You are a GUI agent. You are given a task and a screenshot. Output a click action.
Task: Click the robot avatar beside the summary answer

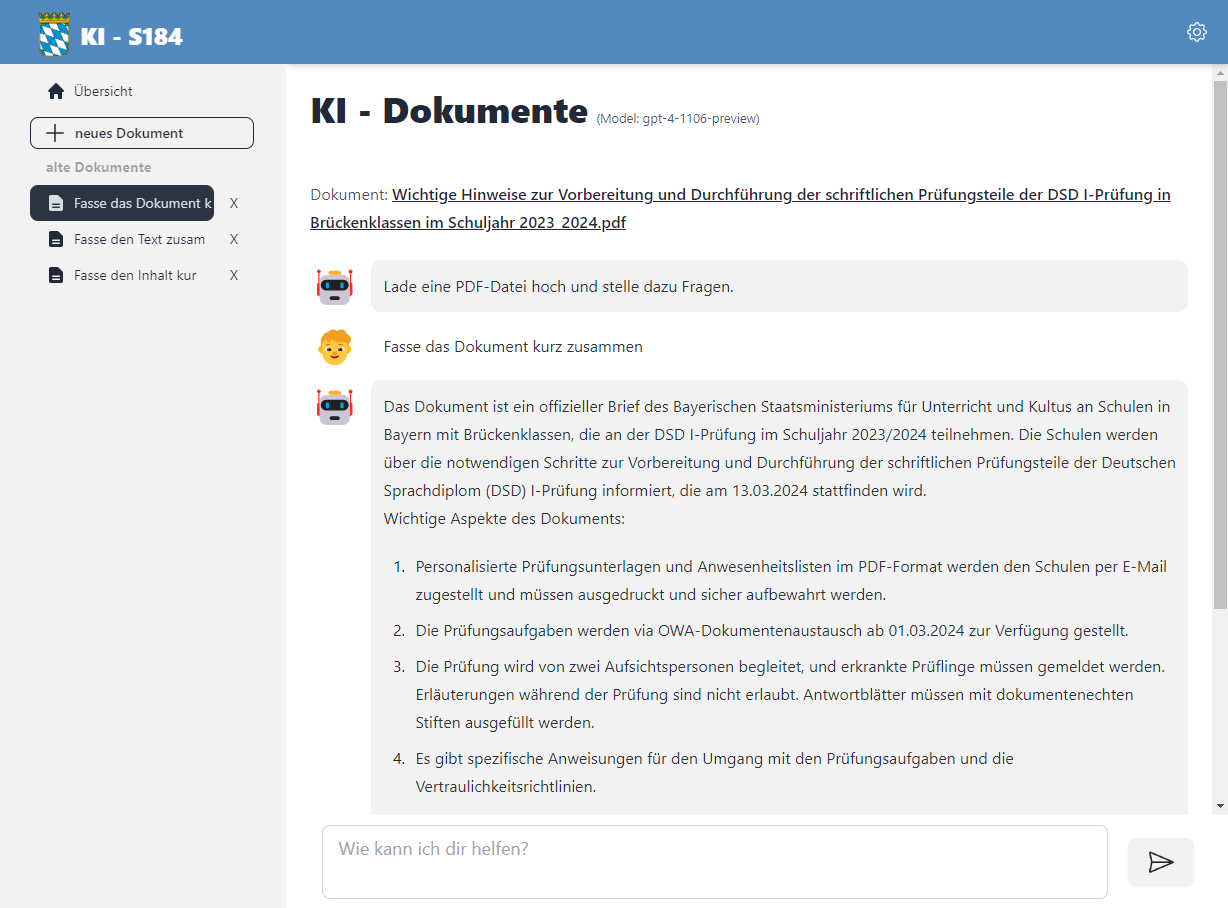click(335, 406)
